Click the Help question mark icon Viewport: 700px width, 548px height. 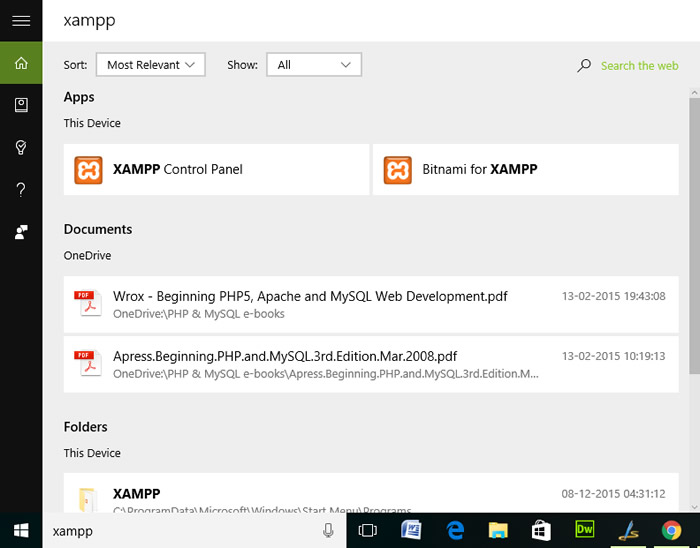click(x=21, y=190)
